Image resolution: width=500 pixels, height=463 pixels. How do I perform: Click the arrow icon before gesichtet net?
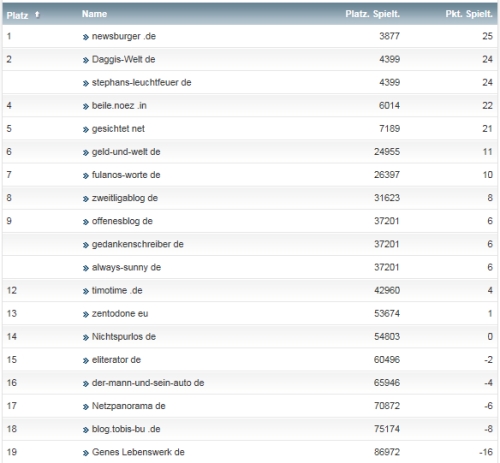click(86, 129)
